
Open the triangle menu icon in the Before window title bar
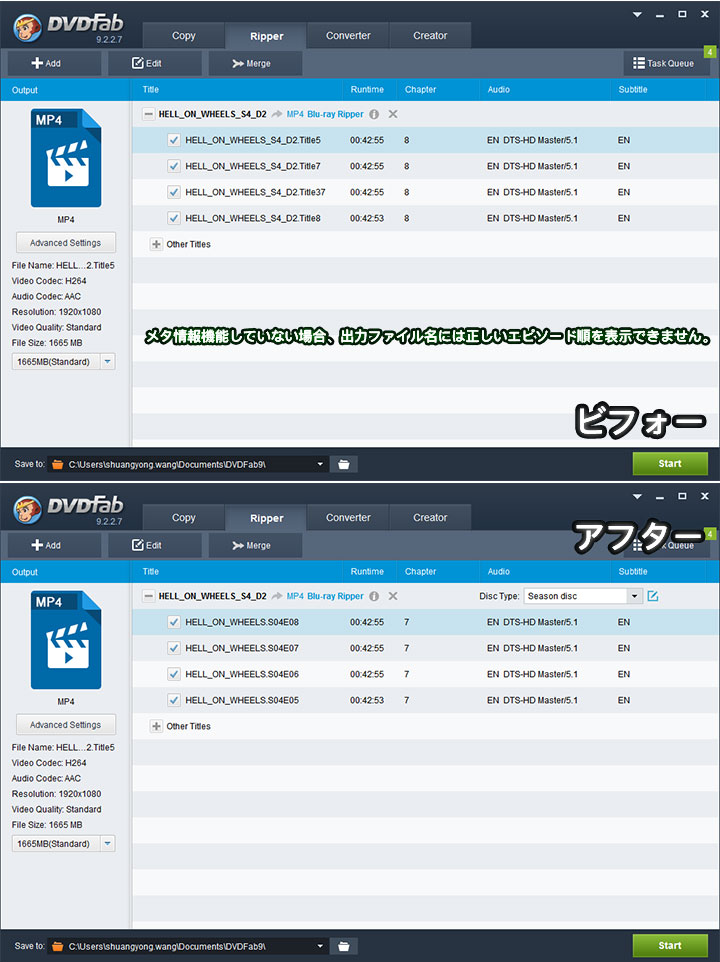(637, 15)
